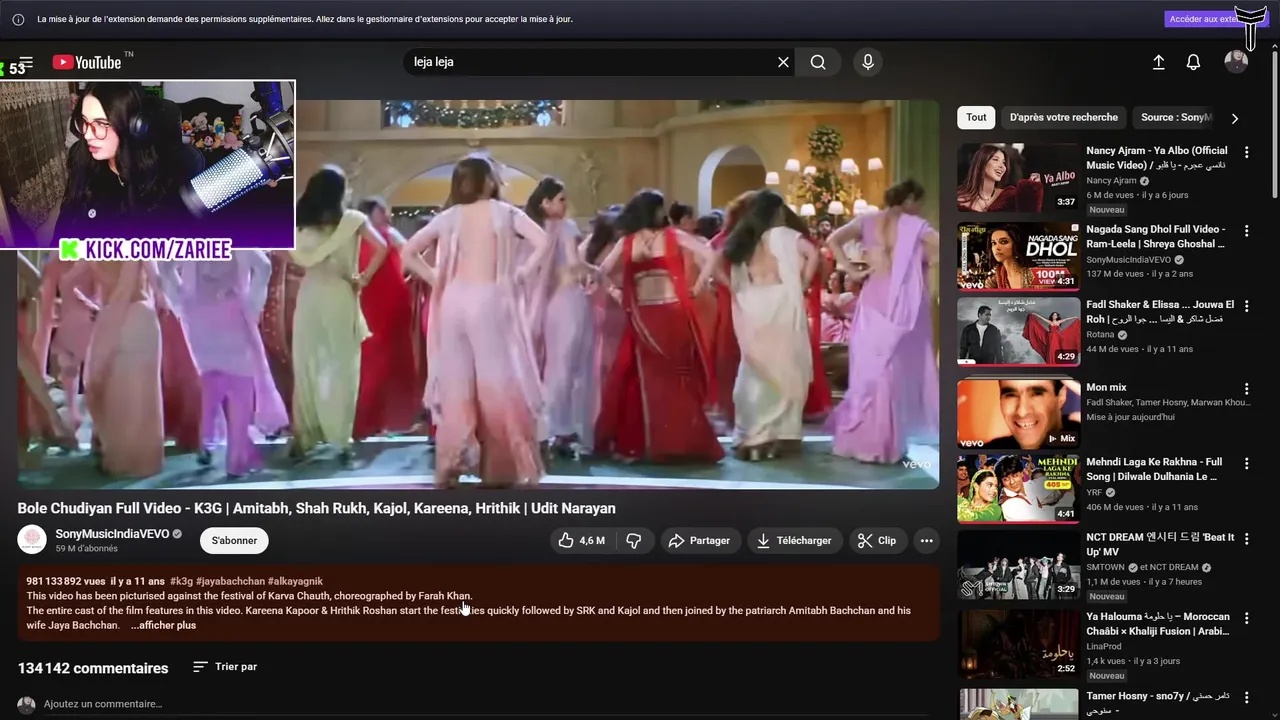The width and height of the screenshot is (1280, 720).
Task: Go to YouTube home via logo
Action: (x=87, y=62)
